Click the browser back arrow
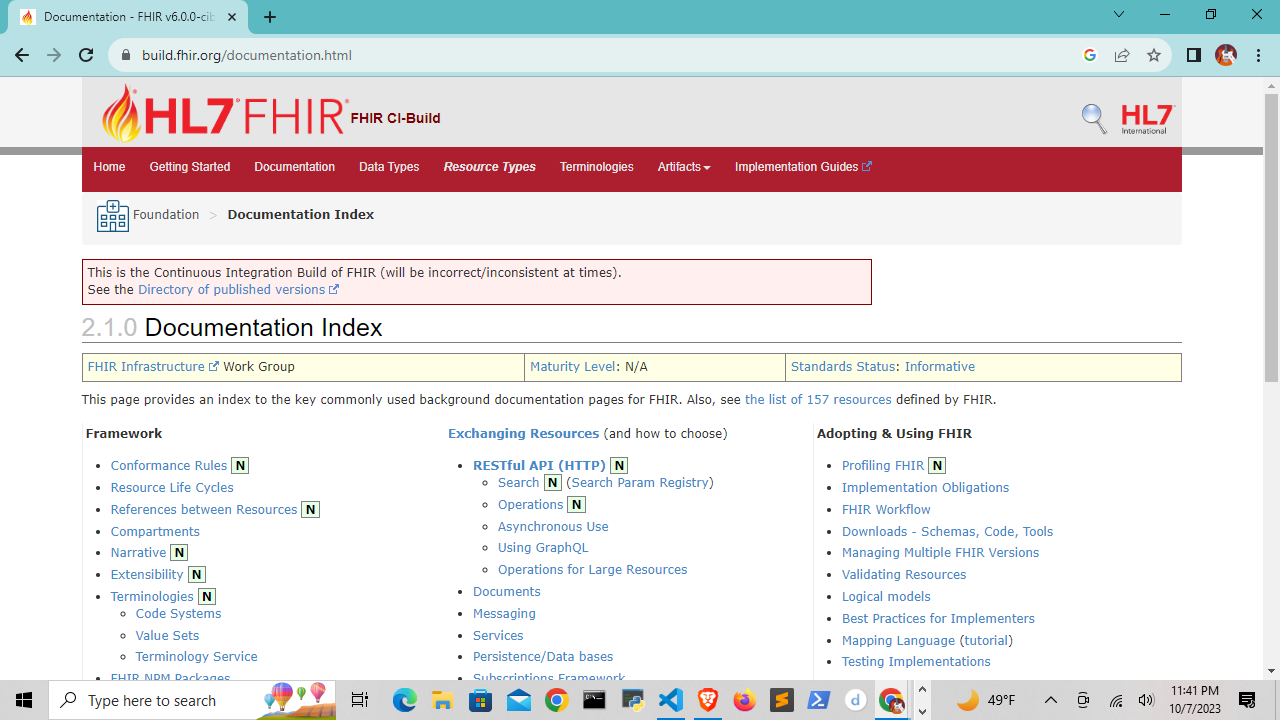The height and width of the screenshot is (720, 1280). [22, 55]
